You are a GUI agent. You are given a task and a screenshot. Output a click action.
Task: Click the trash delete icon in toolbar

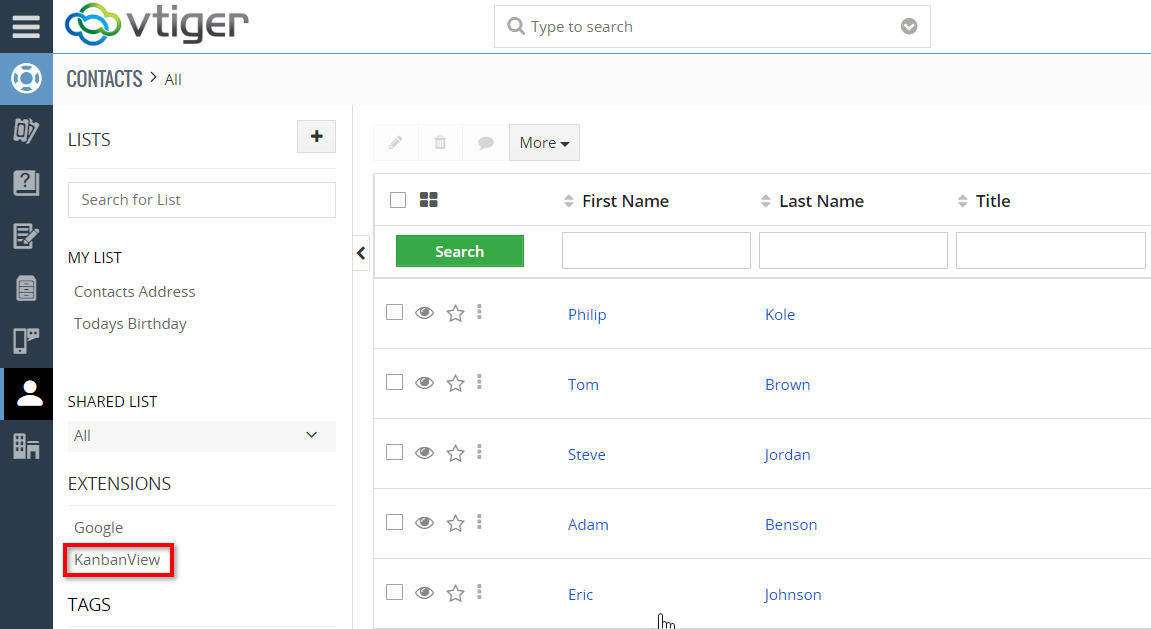(x=440, y=142)
